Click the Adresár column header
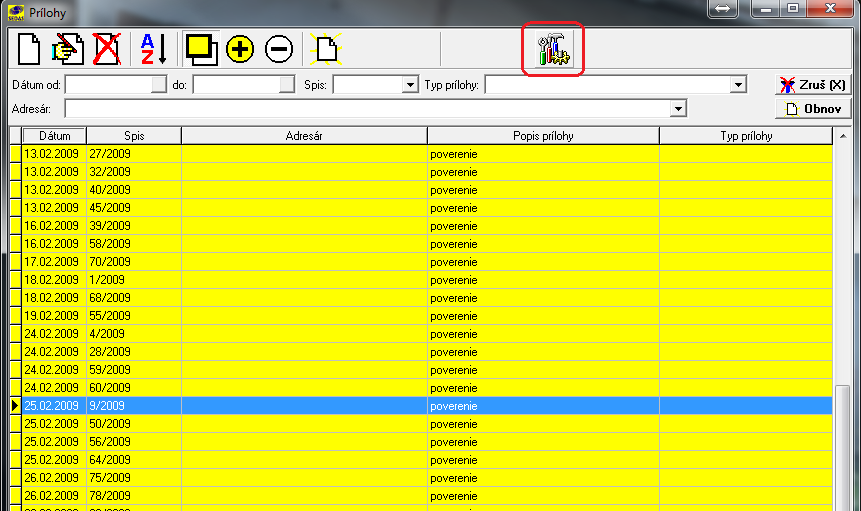The image size is (861, 511). pos(304,136)
